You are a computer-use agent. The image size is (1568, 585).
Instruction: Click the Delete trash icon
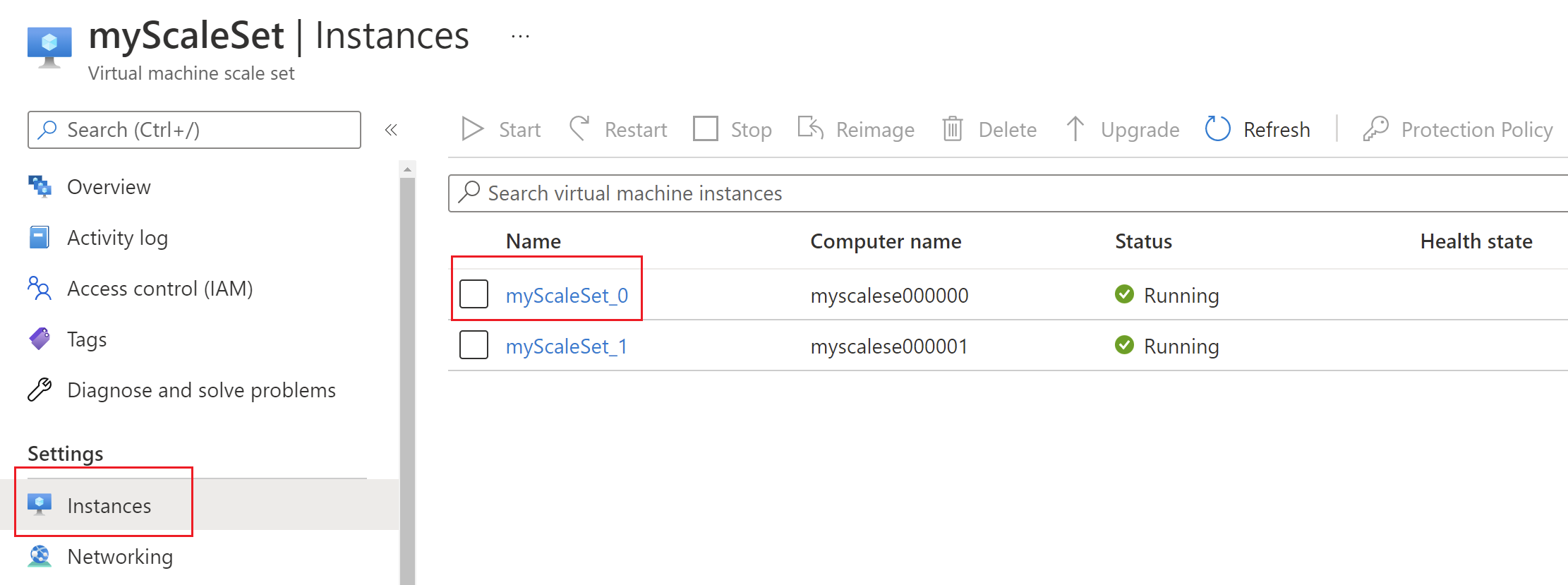(x=953, y=129)
